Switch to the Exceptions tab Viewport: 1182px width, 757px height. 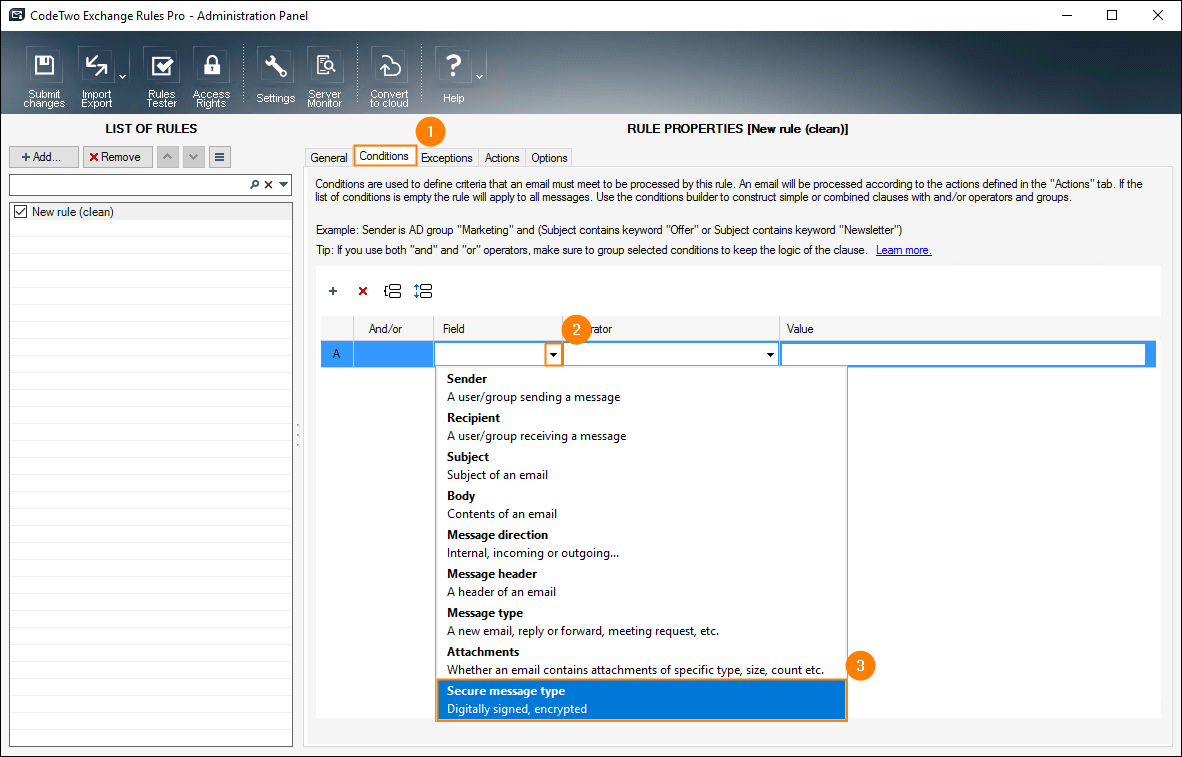(447, 158)
